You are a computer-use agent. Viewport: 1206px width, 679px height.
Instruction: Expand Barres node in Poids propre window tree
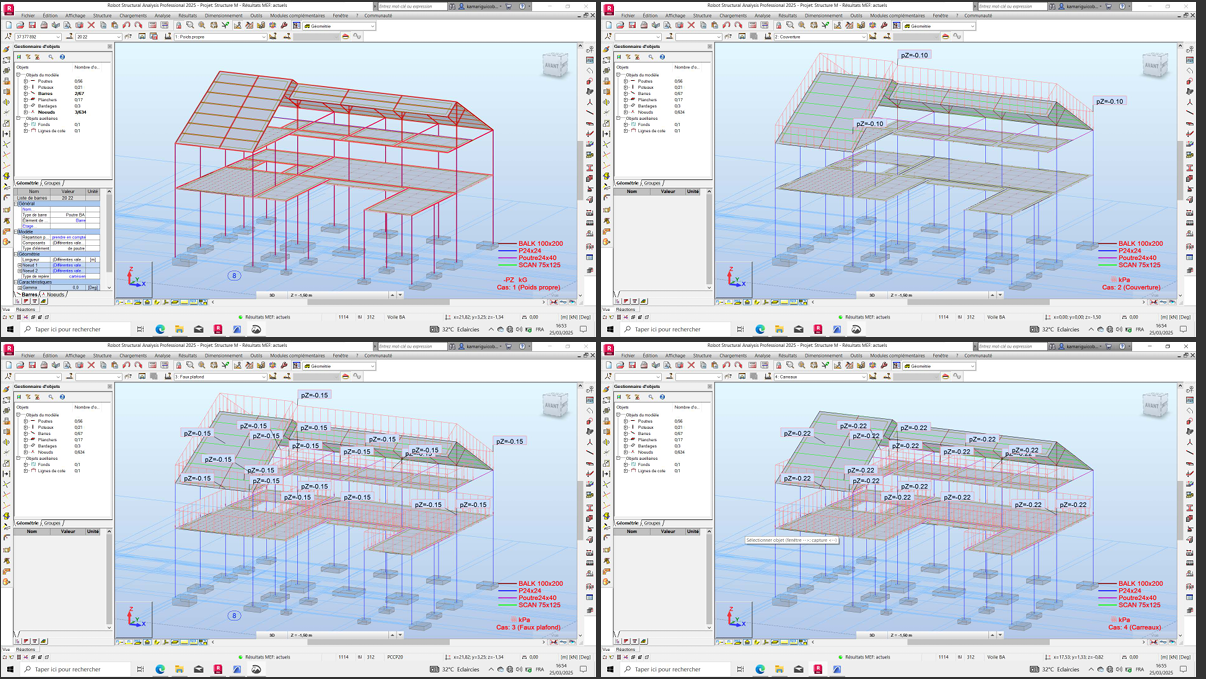point(25,94)
